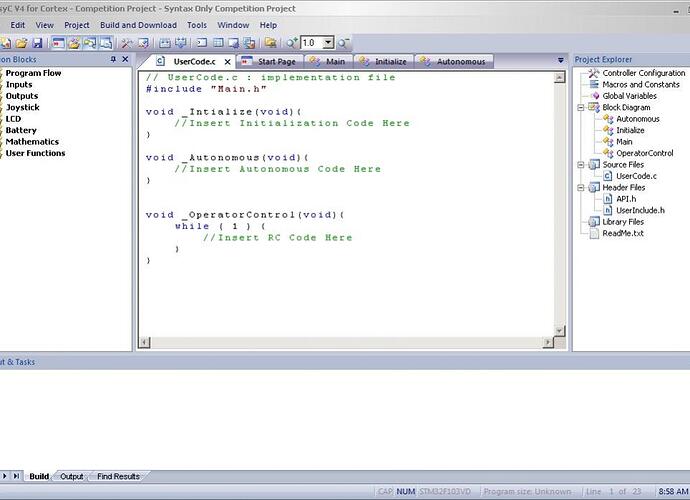This screenshot has height=500, width=690.
Task: Click the code editor scroll down arrow
Action: click(x=559, y=331)
